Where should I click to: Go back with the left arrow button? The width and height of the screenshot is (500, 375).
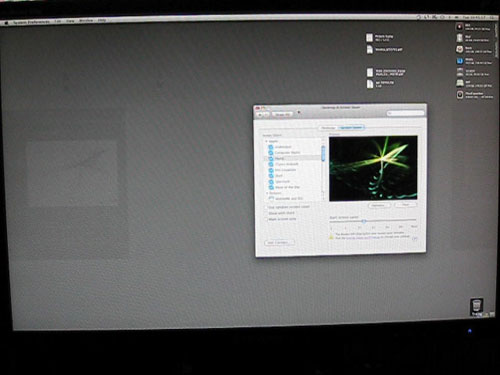pos(260,115)
